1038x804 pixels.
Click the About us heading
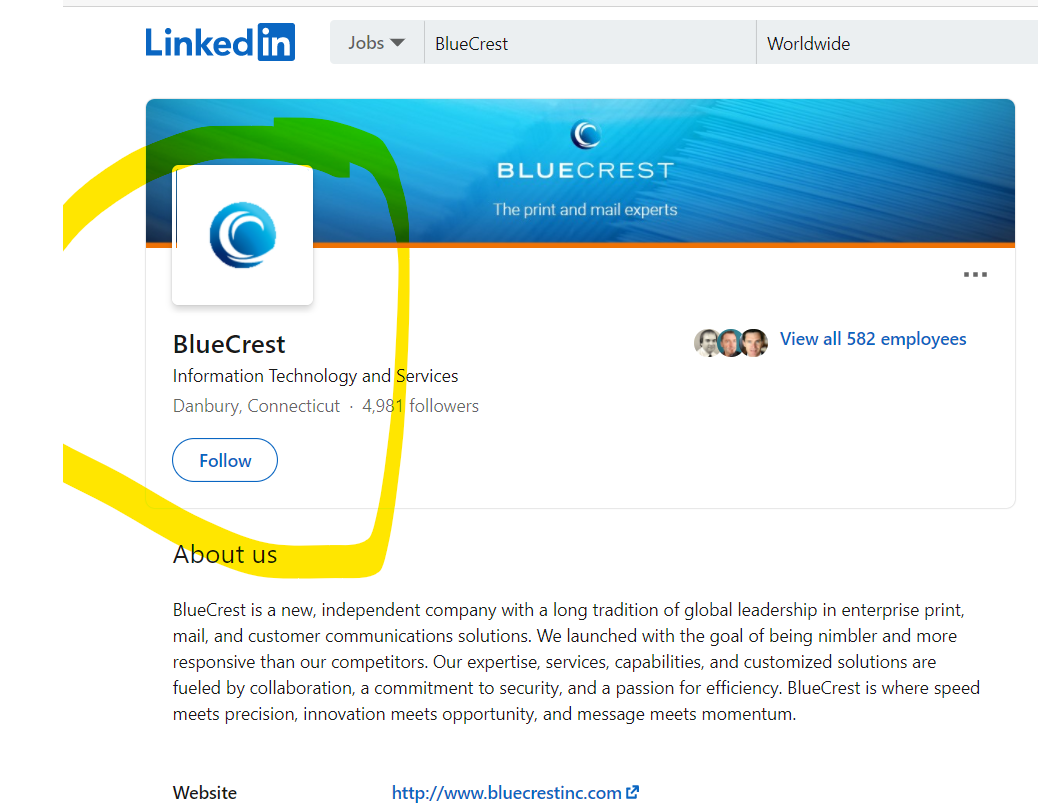[225, 554]
